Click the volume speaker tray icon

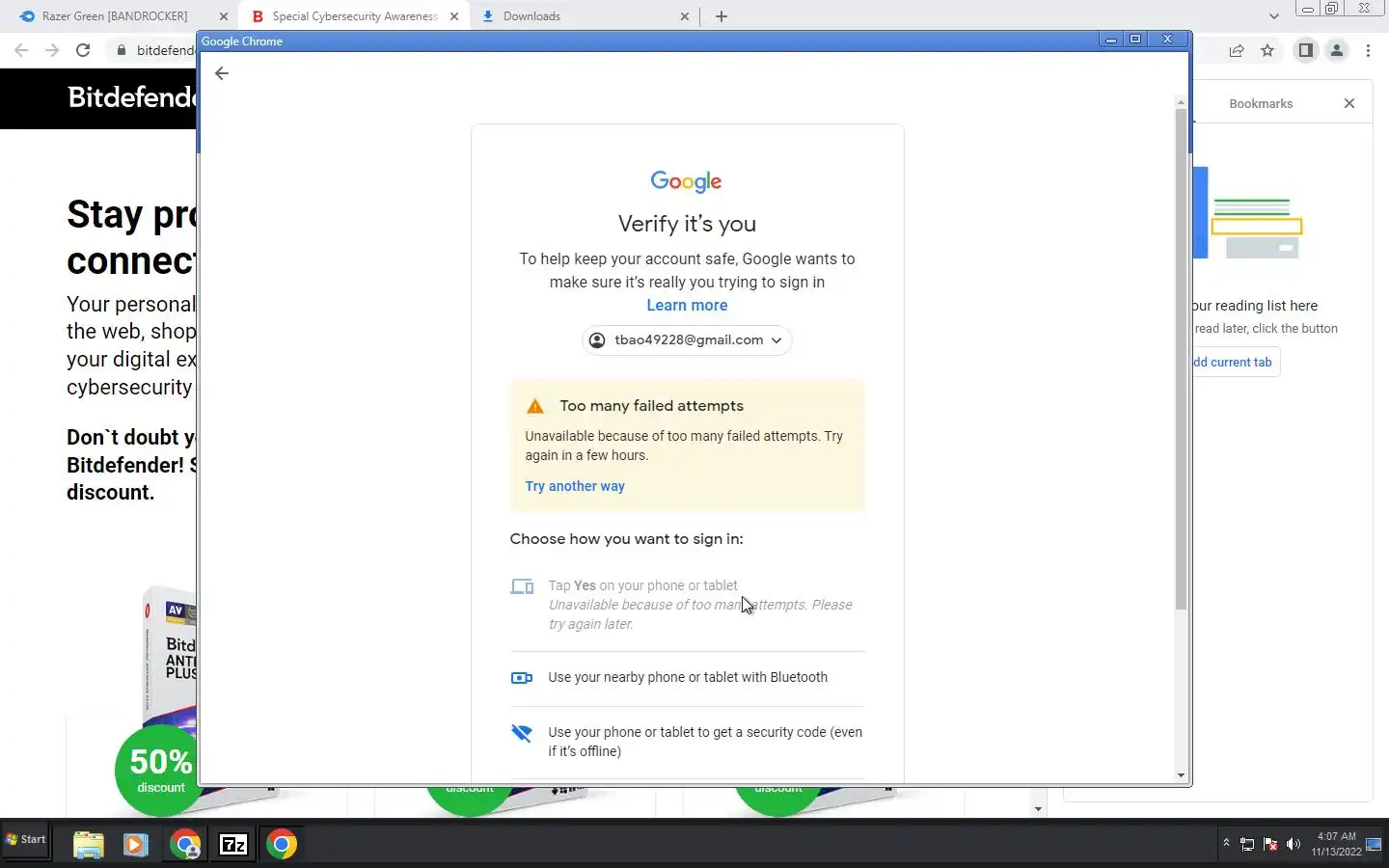click(x=1294, y=844)
